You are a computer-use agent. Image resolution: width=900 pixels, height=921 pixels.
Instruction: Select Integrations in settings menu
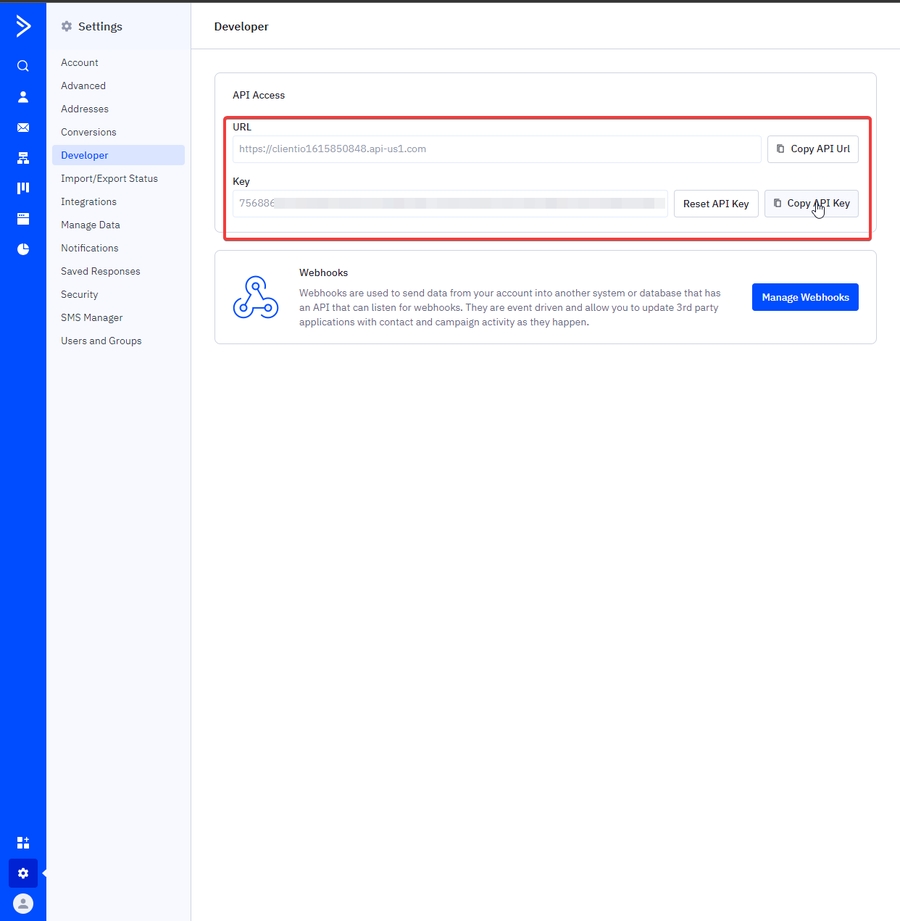(89, 201)
